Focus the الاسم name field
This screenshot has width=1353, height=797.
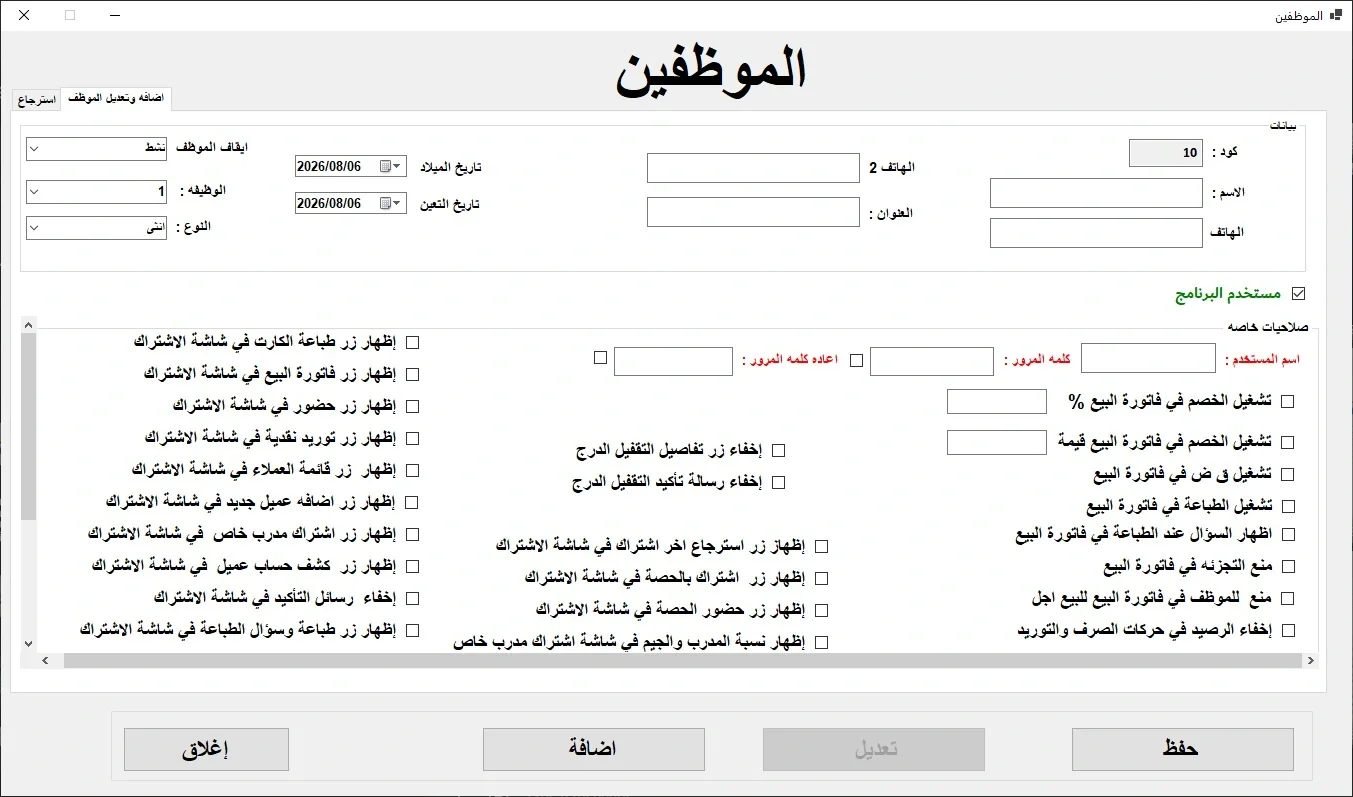click(x=1096, y=194)
